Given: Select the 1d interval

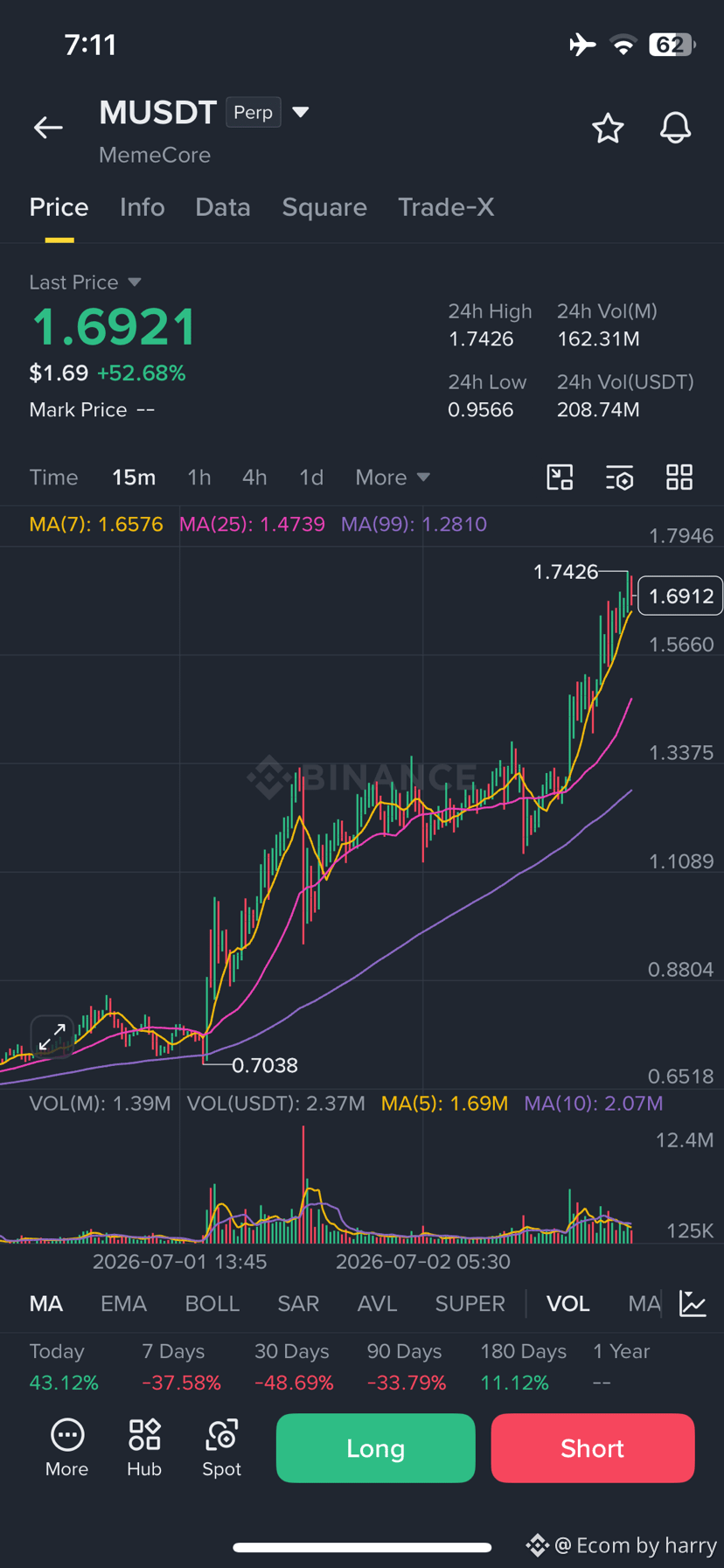Looking at the screenshot, I should pyautogui.click(x=311, y=477).
